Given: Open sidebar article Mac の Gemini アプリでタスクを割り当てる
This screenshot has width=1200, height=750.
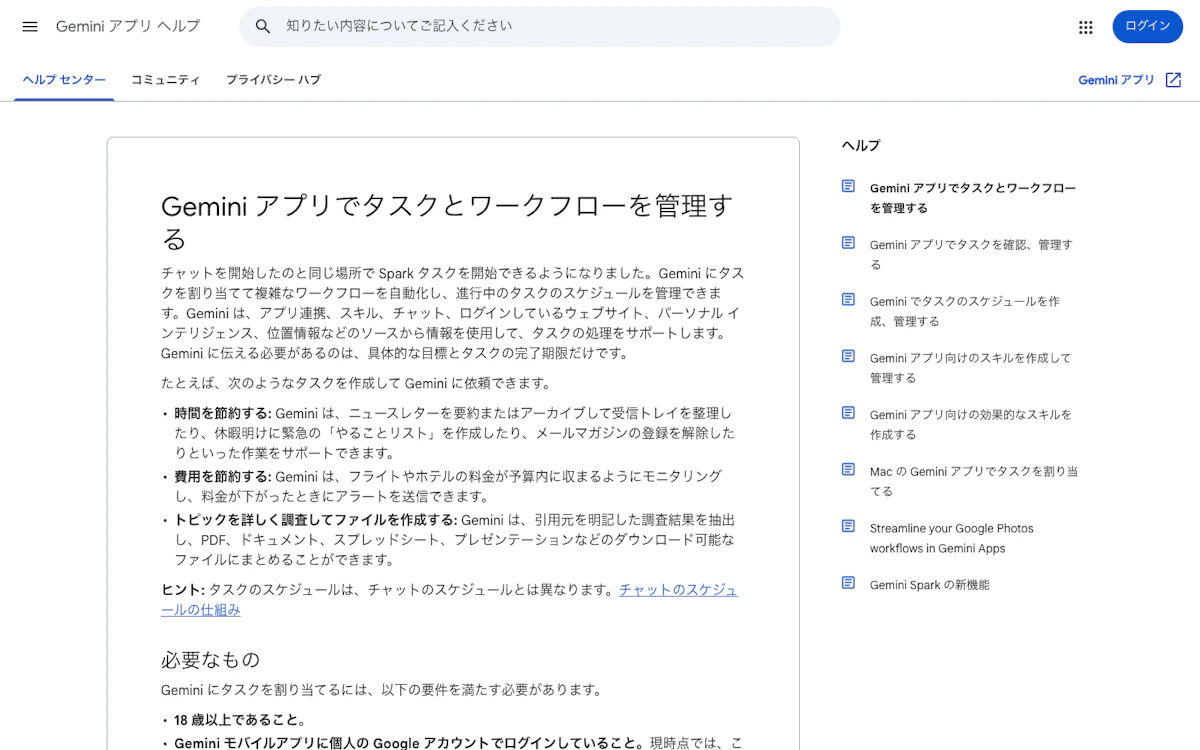Looking at the screenshot, I should [974, 481].
